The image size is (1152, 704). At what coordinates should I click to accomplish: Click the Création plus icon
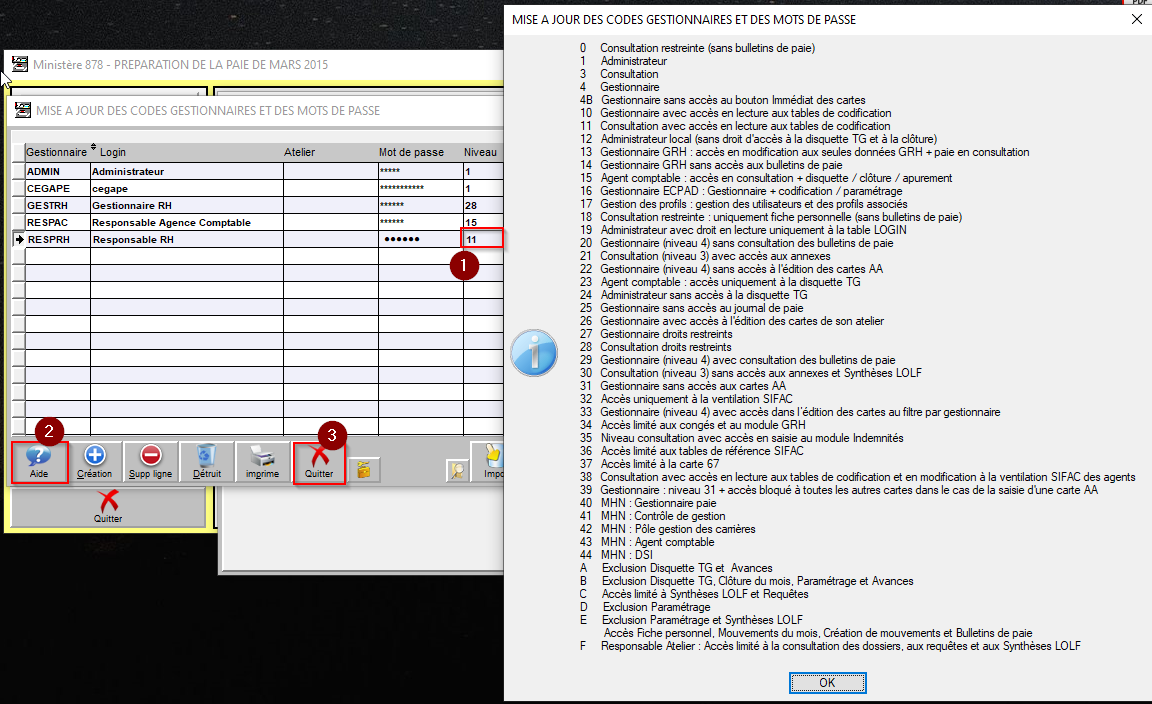(x=94, y=462)
